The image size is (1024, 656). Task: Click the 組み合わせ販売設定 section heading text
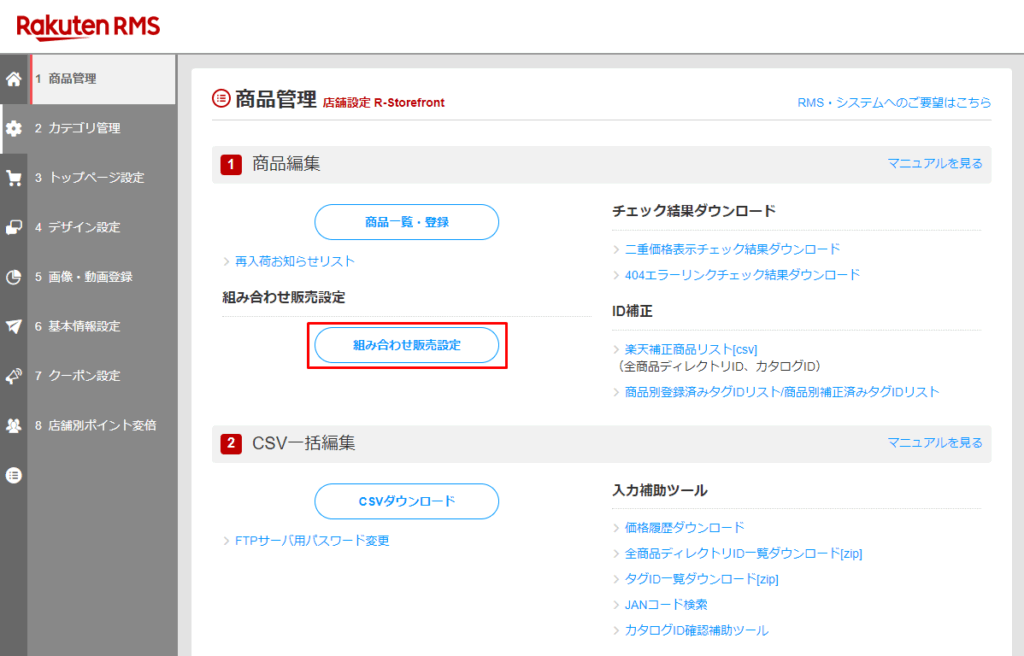(283, 297)
